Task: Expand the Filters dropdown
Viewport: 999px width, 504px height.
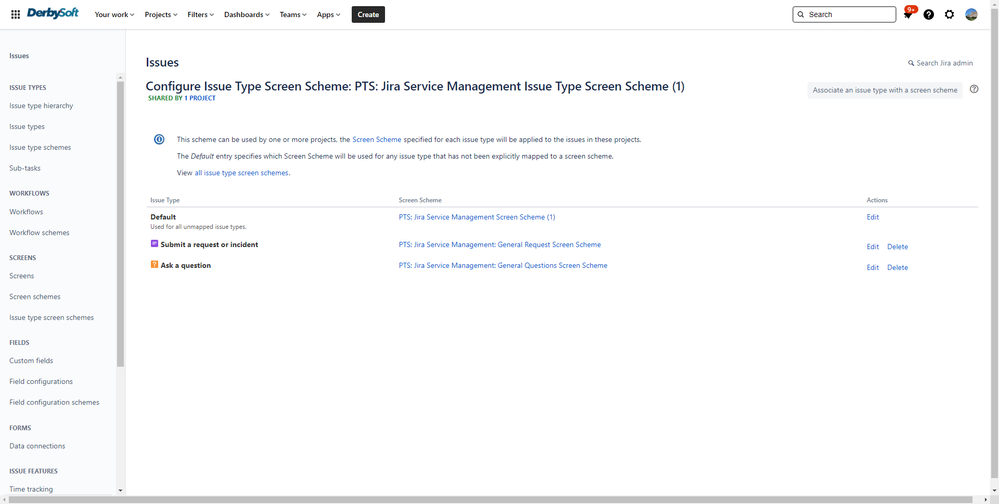Action: pos(200,14)
